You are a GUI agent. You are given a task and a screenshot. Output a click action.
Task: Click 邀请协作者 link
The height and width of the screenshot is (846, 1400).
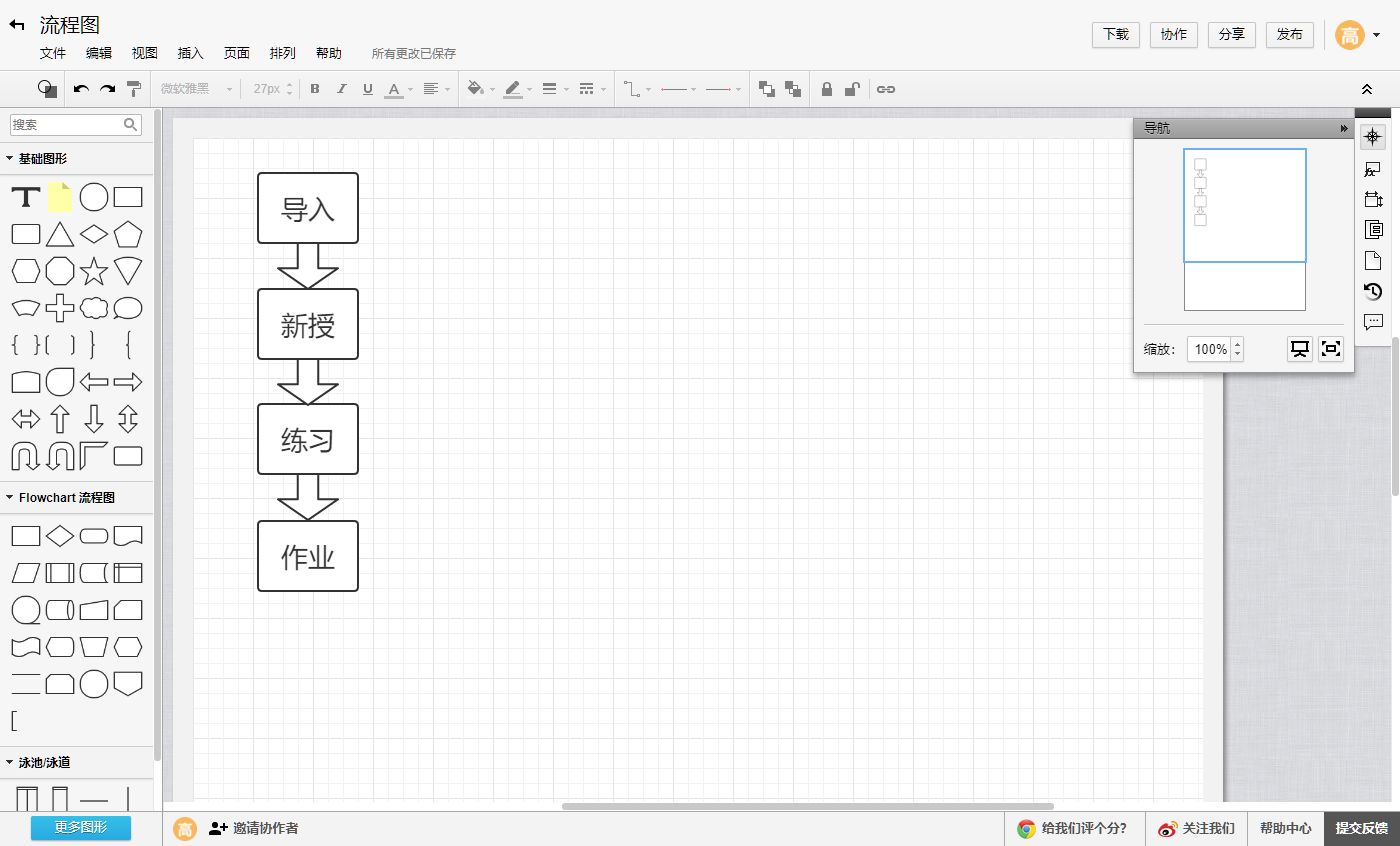click(x=254, y=828)
